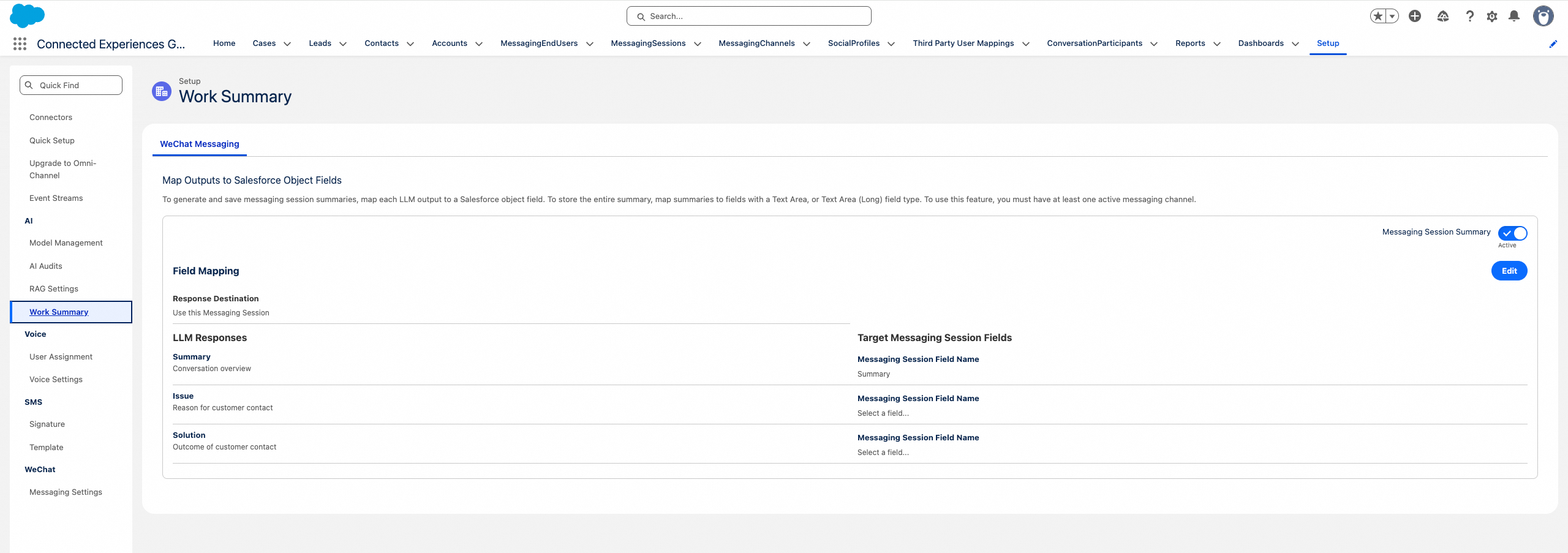Screen dimensions: 1568x553
Task: Click the Salesforce cloud logo
Action: pyautogui.click(x=27, y=16)
